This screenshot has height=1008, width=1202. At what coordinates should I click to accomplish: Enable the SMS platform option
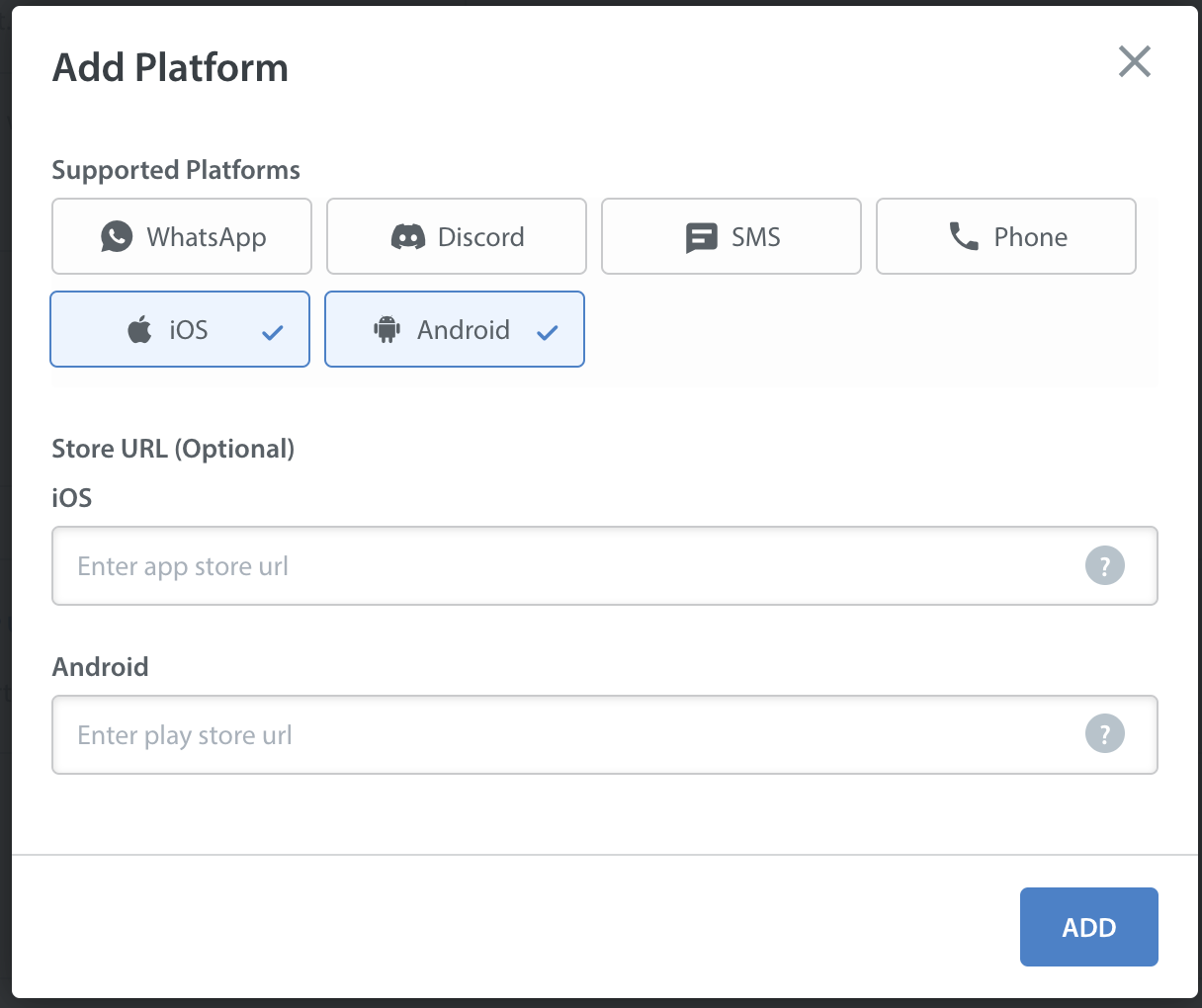[731, 236]
